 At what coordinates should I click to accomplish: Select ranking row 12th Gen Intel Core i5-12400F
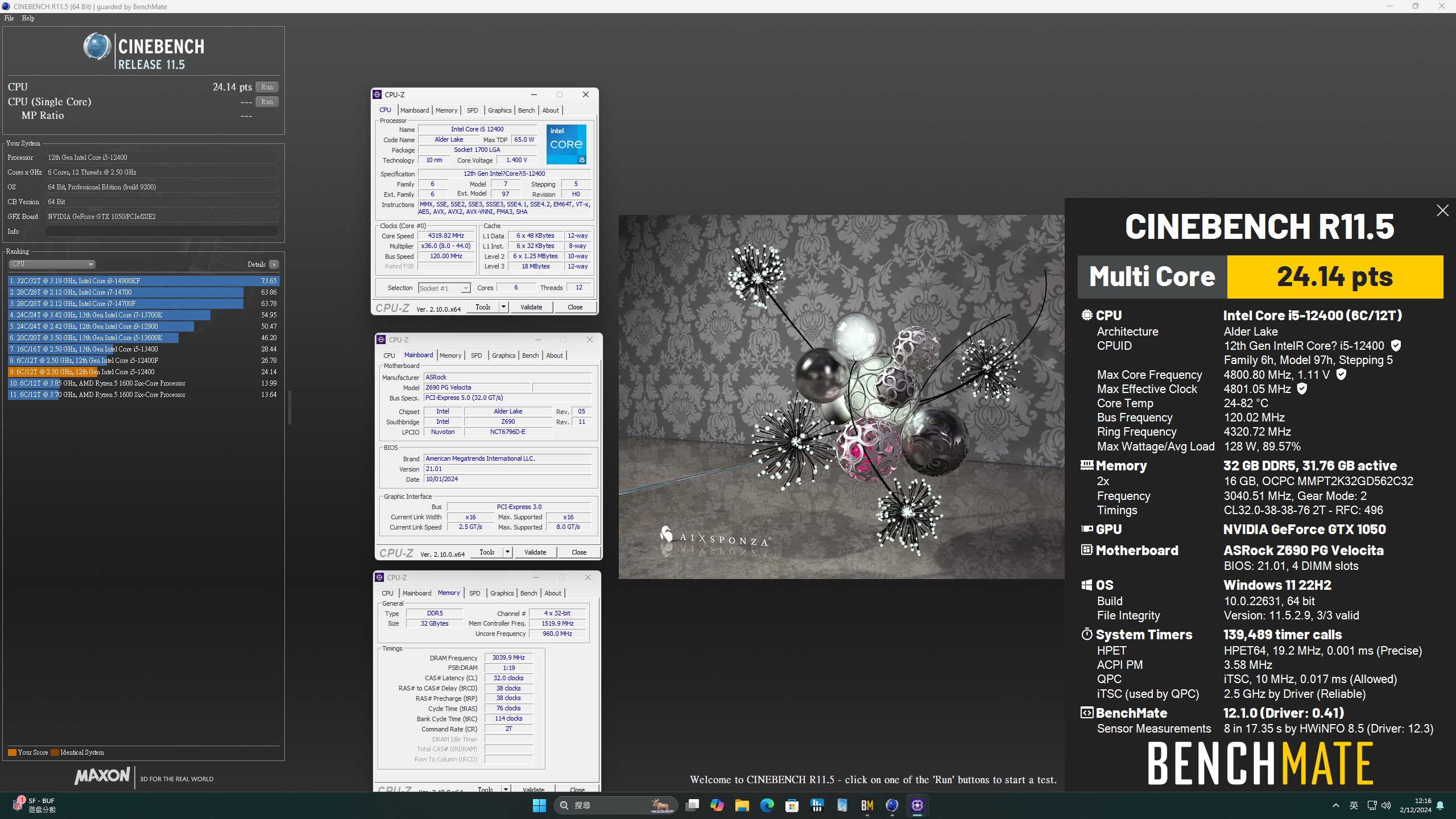(143, 361)
